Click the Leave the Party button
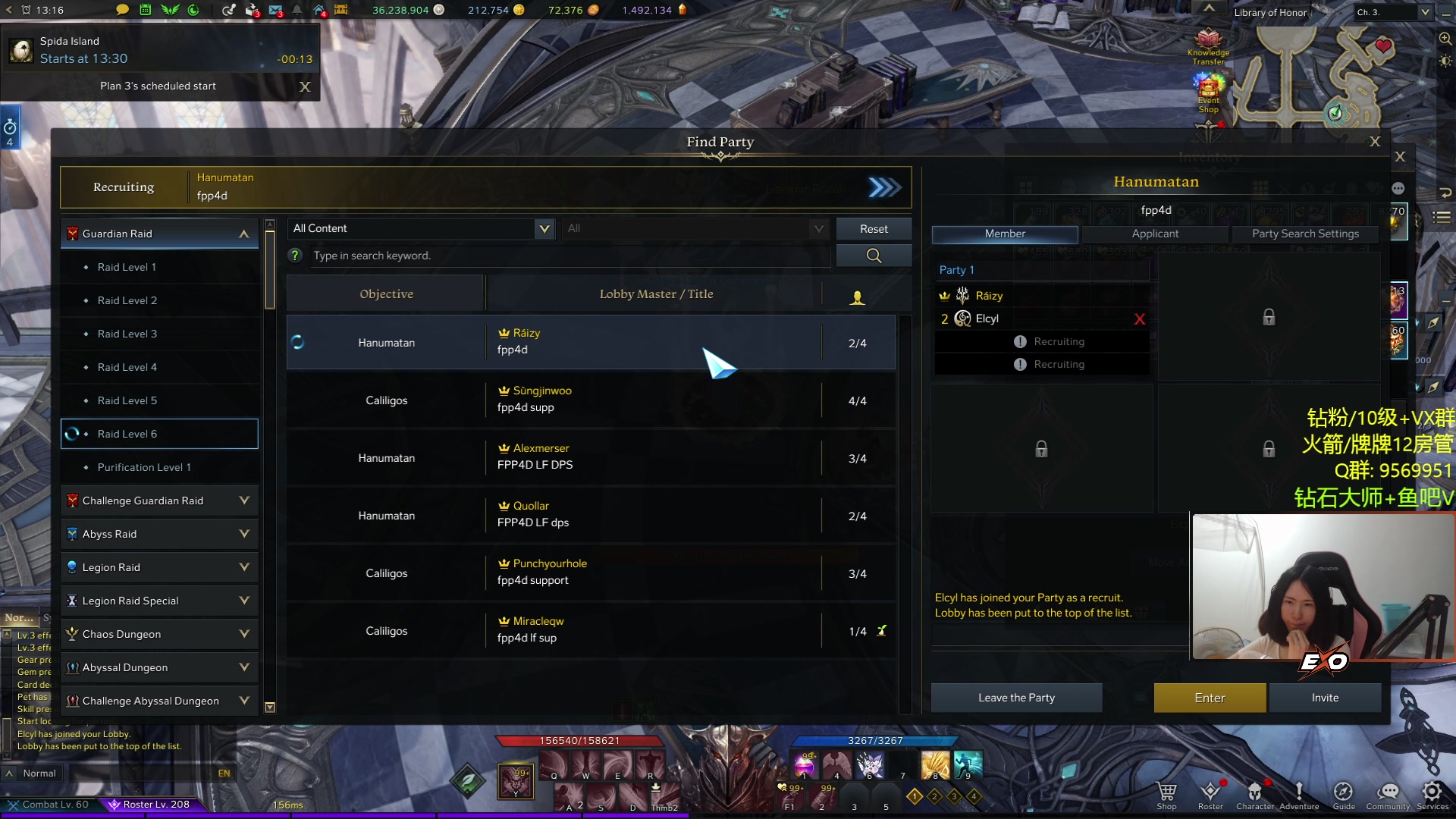This screenshot has height=819, width=1456. [x=1016, y=698]
